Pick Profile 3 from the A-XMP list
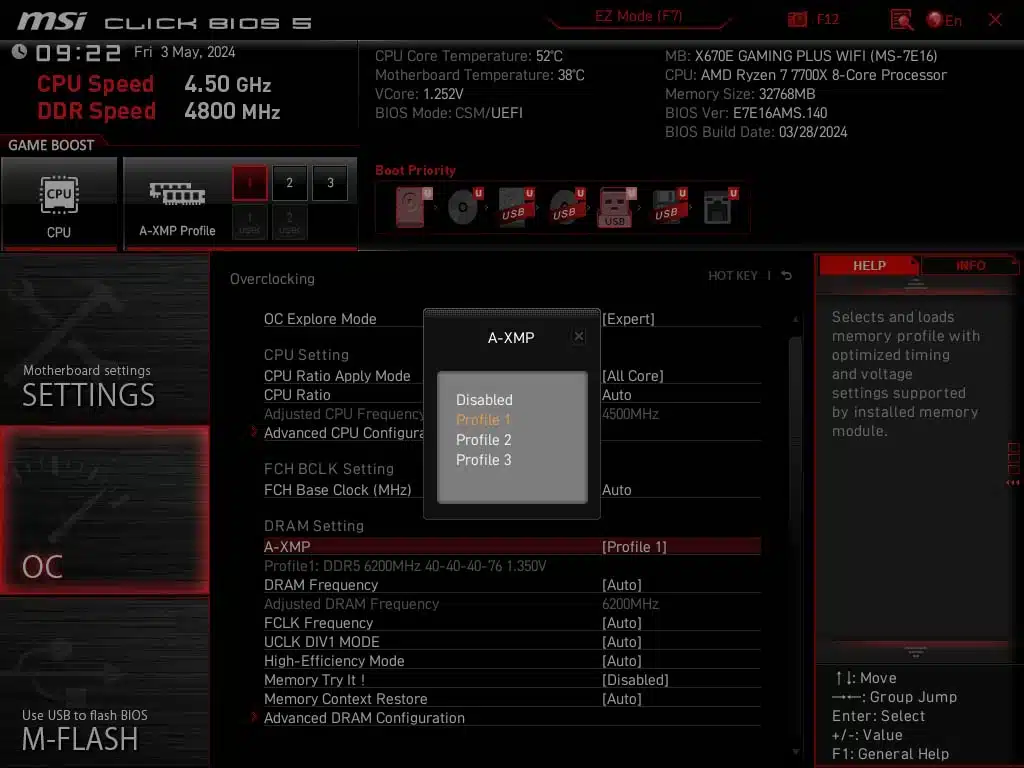Screen dimensions: 1024x768 [484, 460]
